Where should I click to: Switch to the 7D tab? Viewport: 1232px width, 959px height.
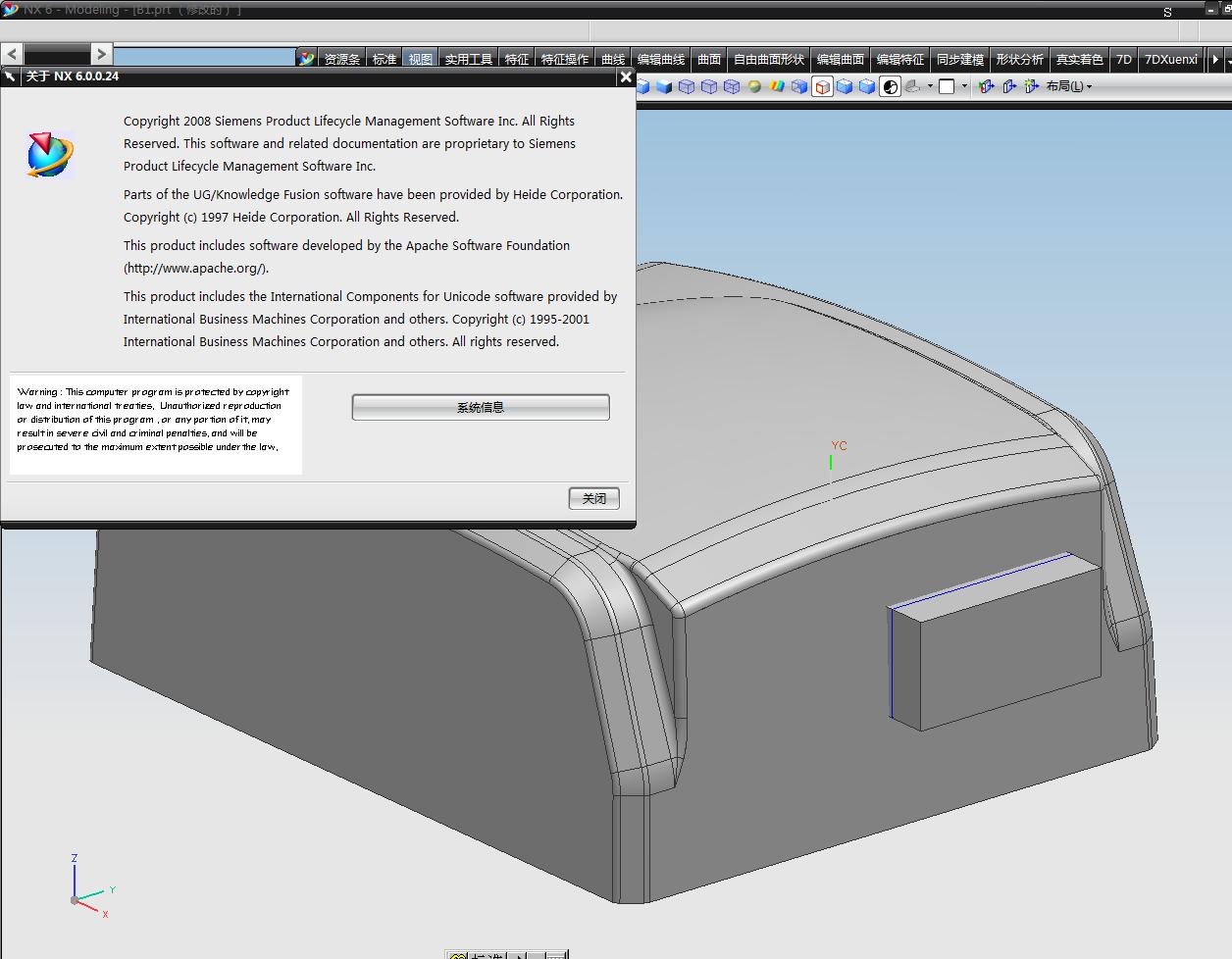(1124, 59)
